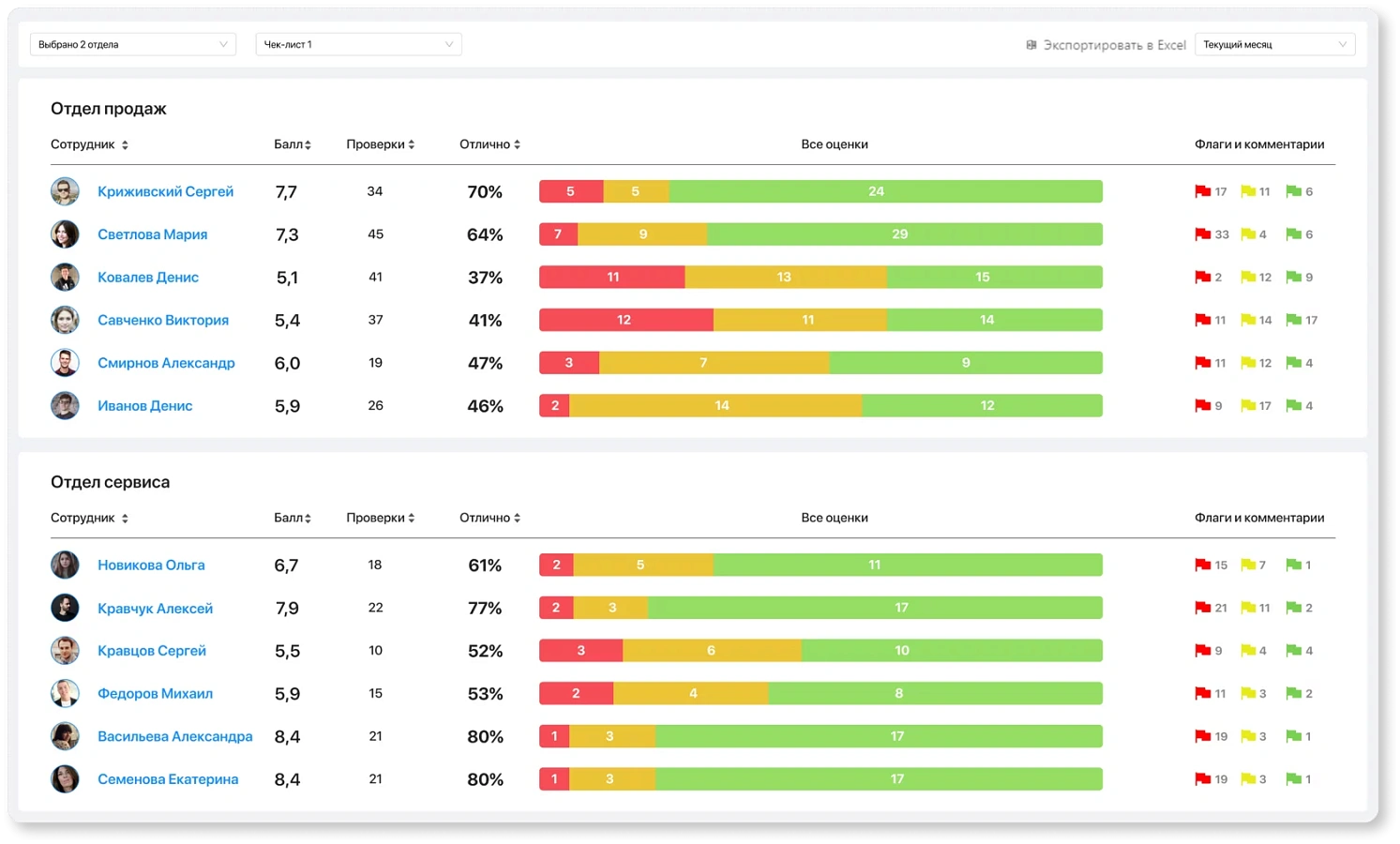Open employee Кравцов Сергей
The width and height of the screenshot is (1400, 844).
[152, 651]
